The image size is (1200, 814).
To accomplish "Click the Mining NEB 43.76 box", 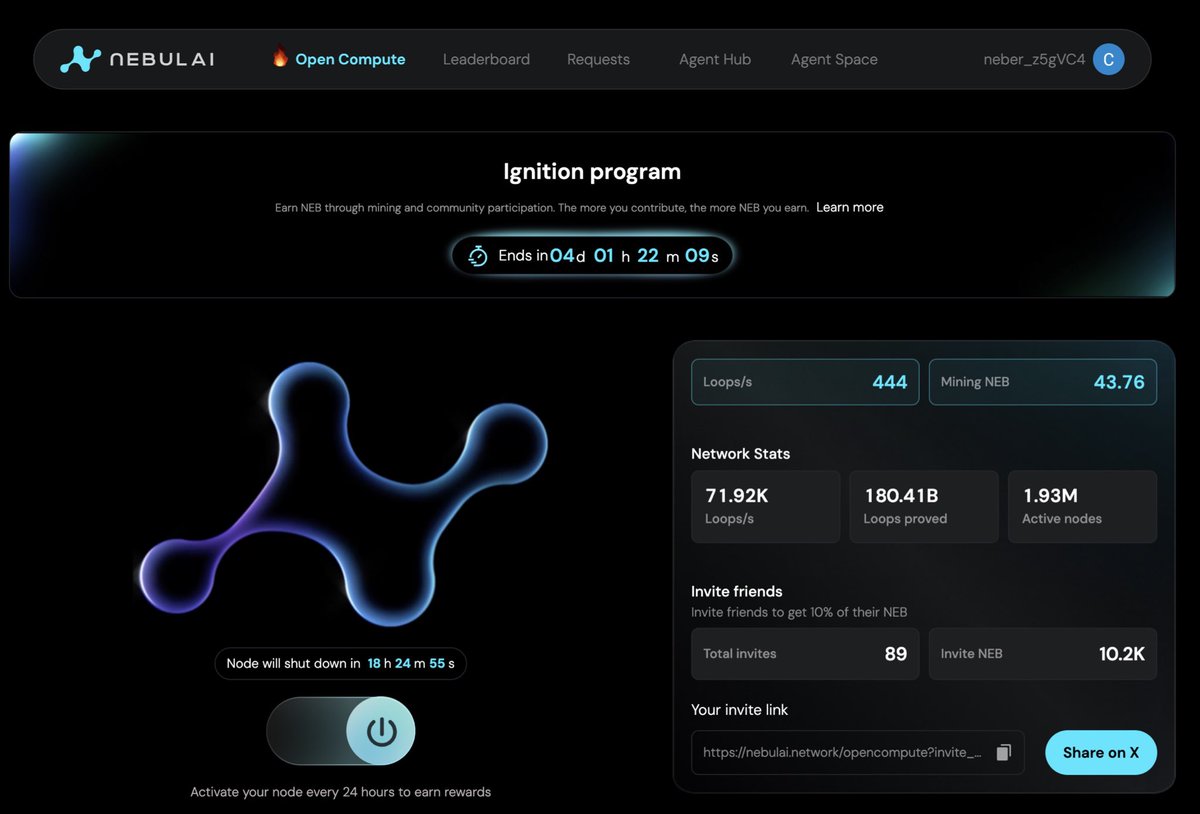I will click(x=1043, y=382).
